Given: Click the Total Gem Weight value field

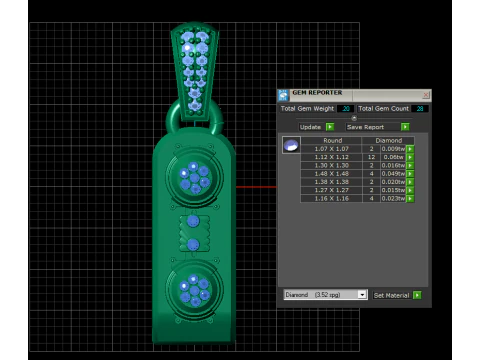Looking at the screenshot, I should 345,109.
